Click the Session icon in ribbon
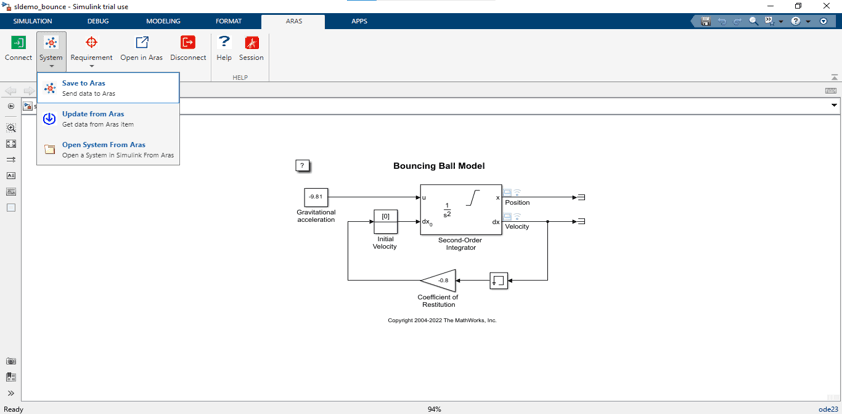Image resolution: width=842 pixels, height=414 pixels. point(251,43)
